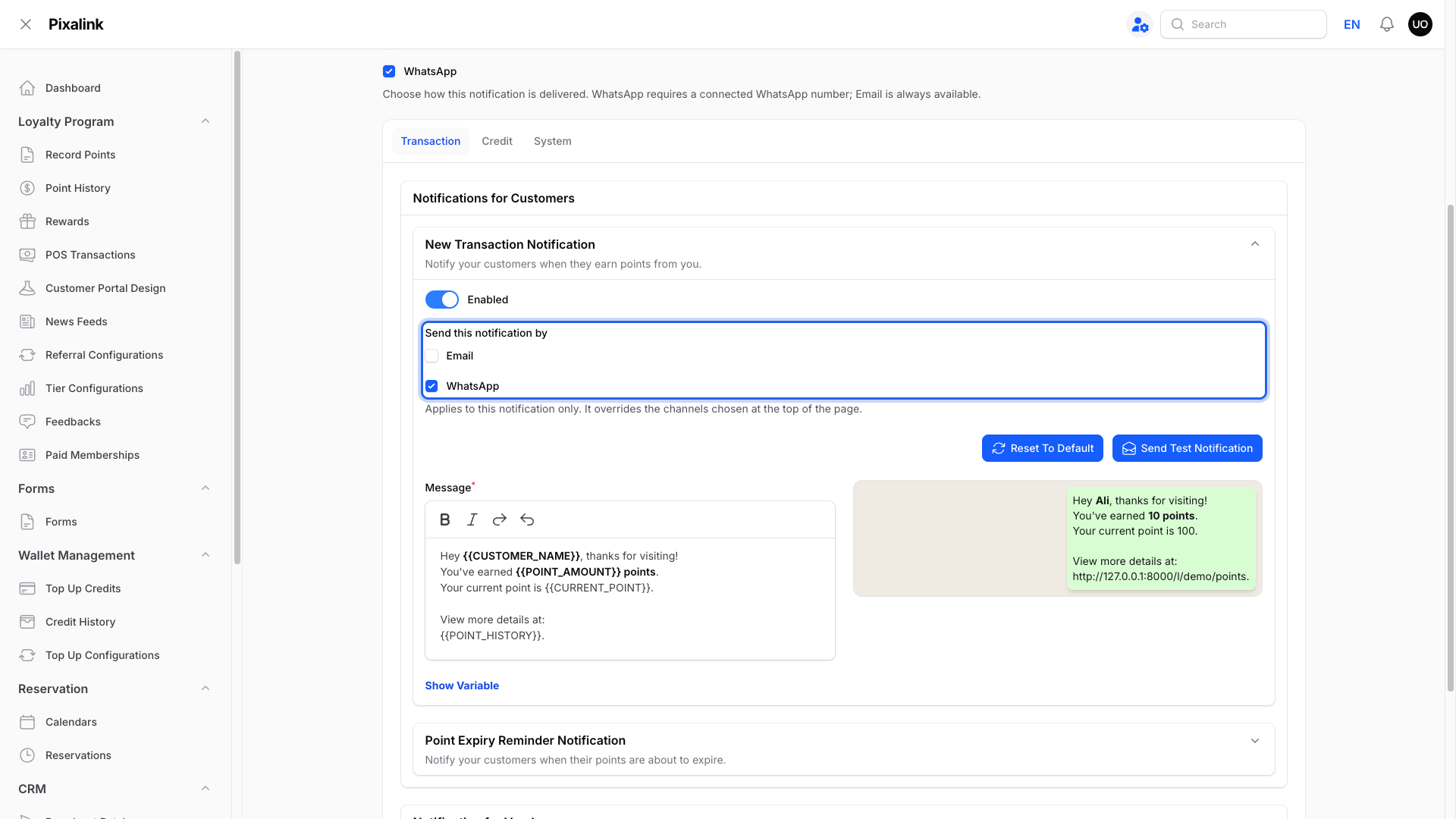Click the Paid Memberships ID card icon
Screen dimensions: 1456x819
pos(27,455)
